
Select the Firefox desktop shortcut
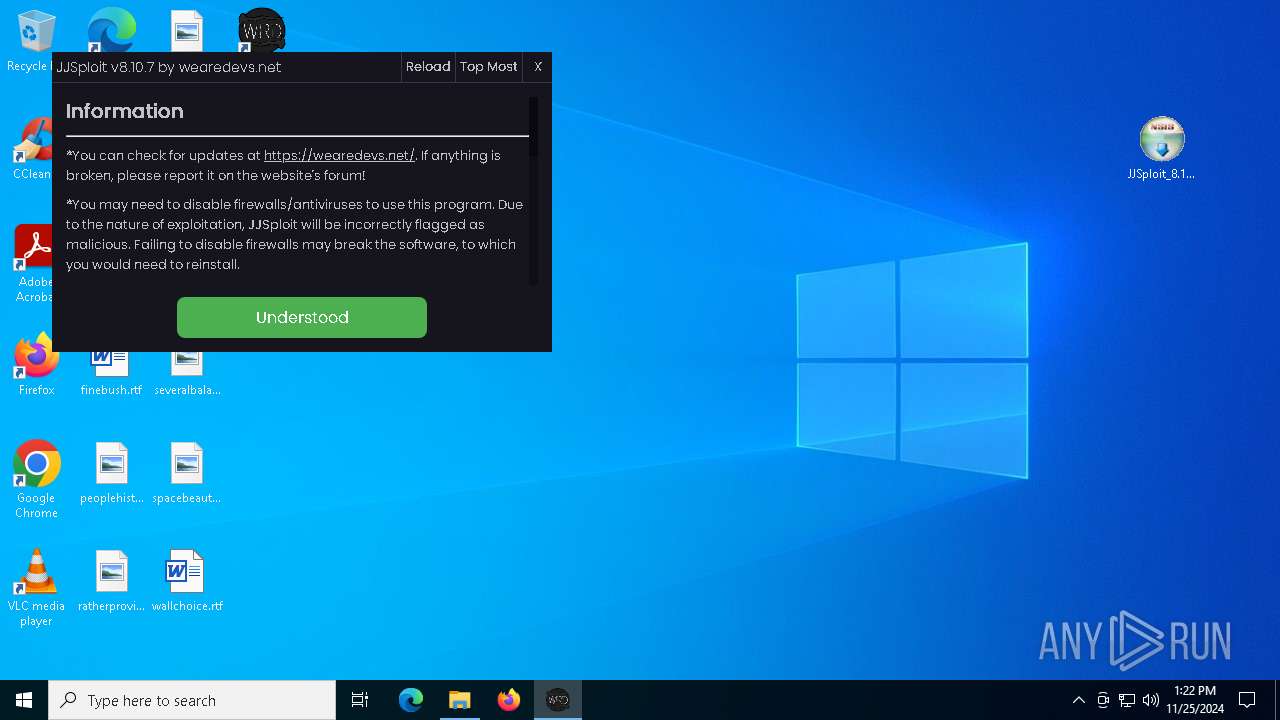pyautogui.click(x=36, y=365)
